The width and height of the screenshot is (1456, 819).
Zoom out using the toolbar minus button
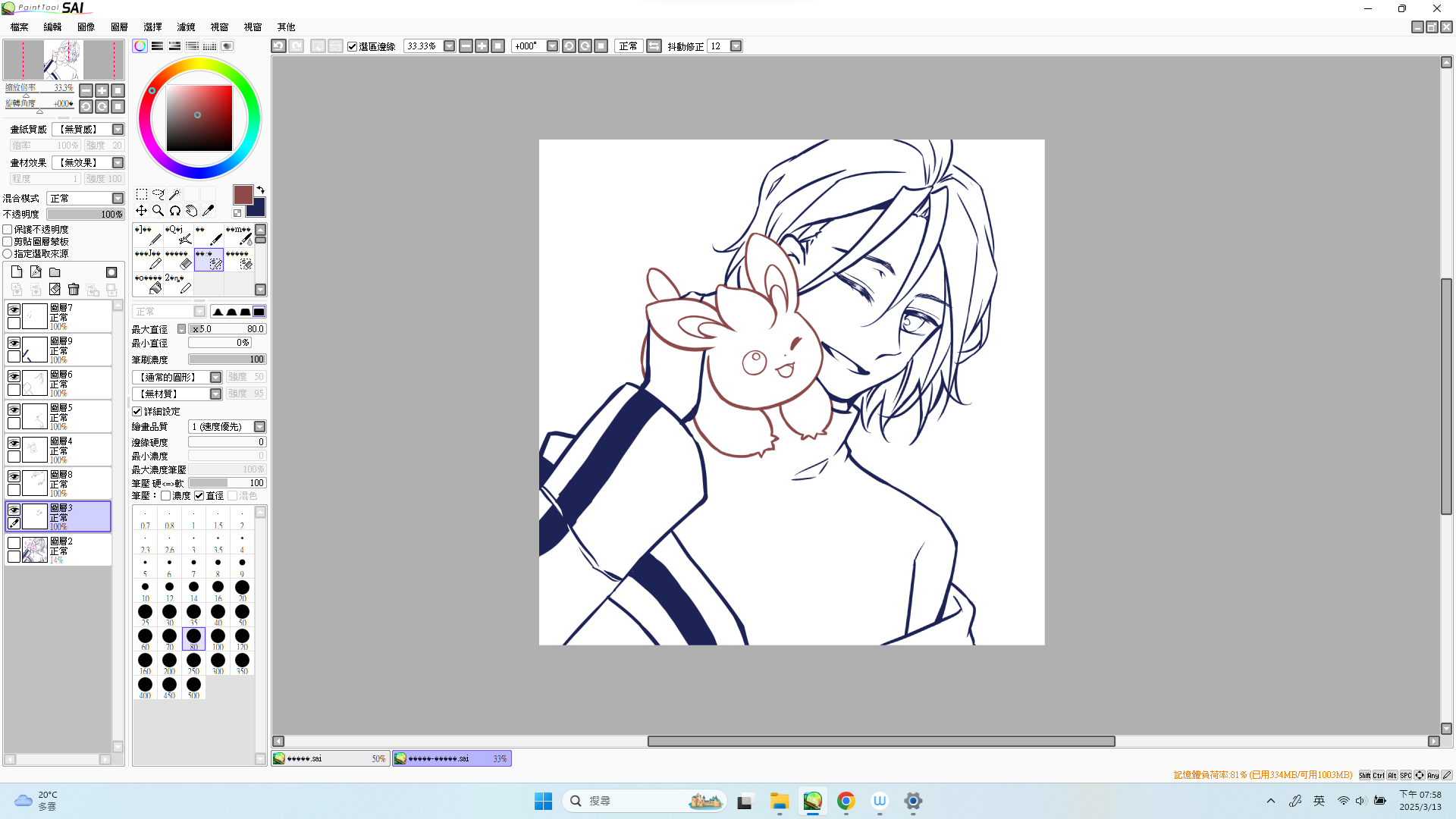(x=466, y=46)
